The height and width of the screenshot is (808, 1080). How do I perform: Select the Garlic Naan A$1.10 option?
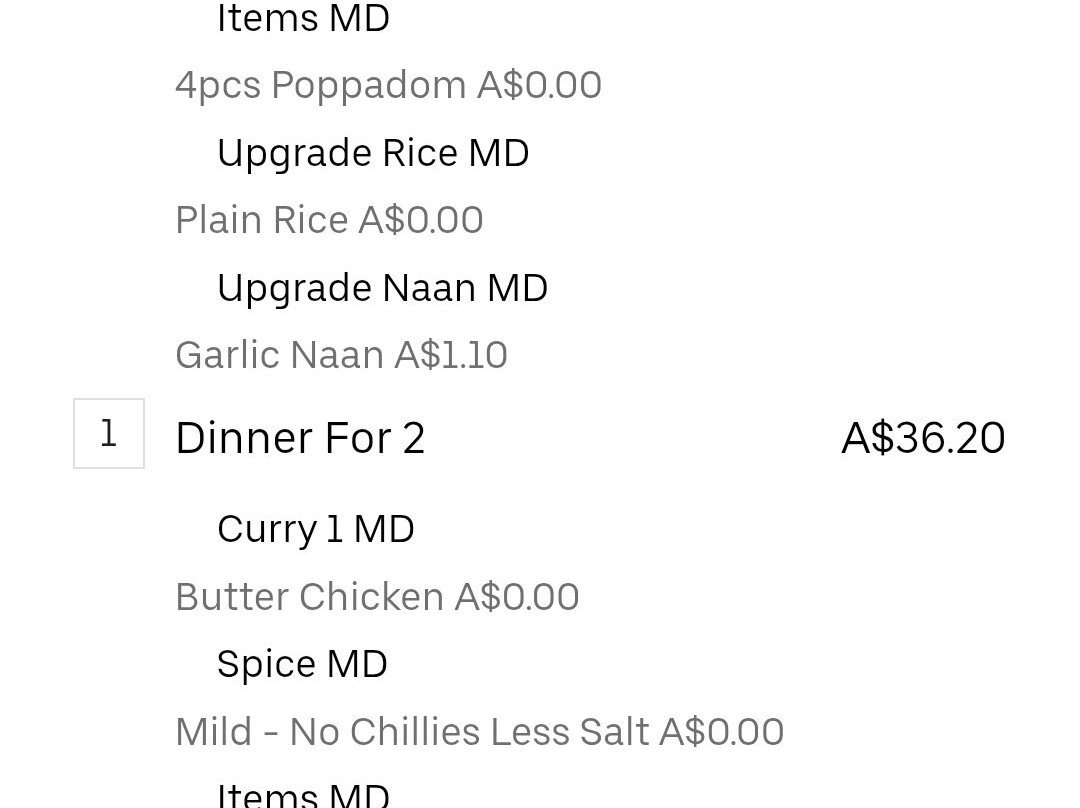342,355
